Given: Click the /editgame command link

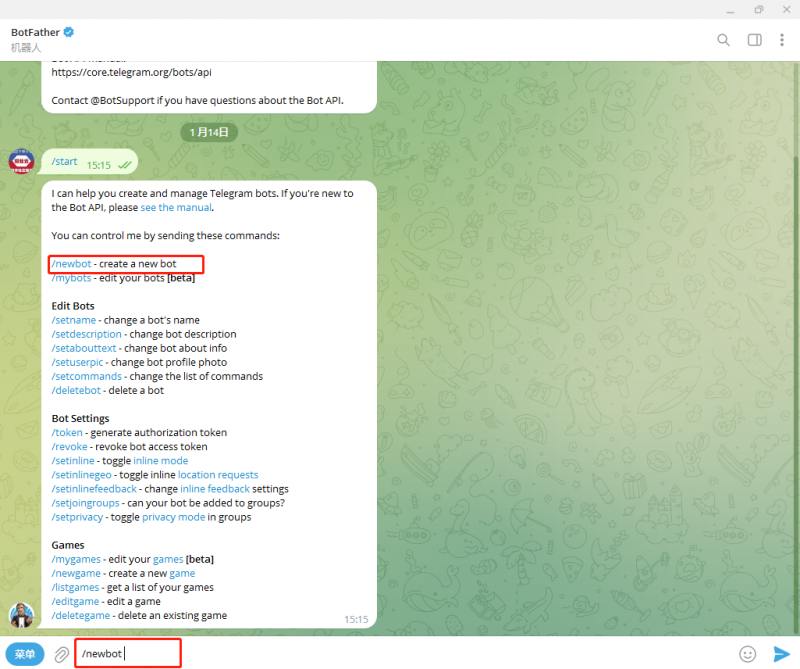Looking at the screenshot, I should [x=75, y=602].
